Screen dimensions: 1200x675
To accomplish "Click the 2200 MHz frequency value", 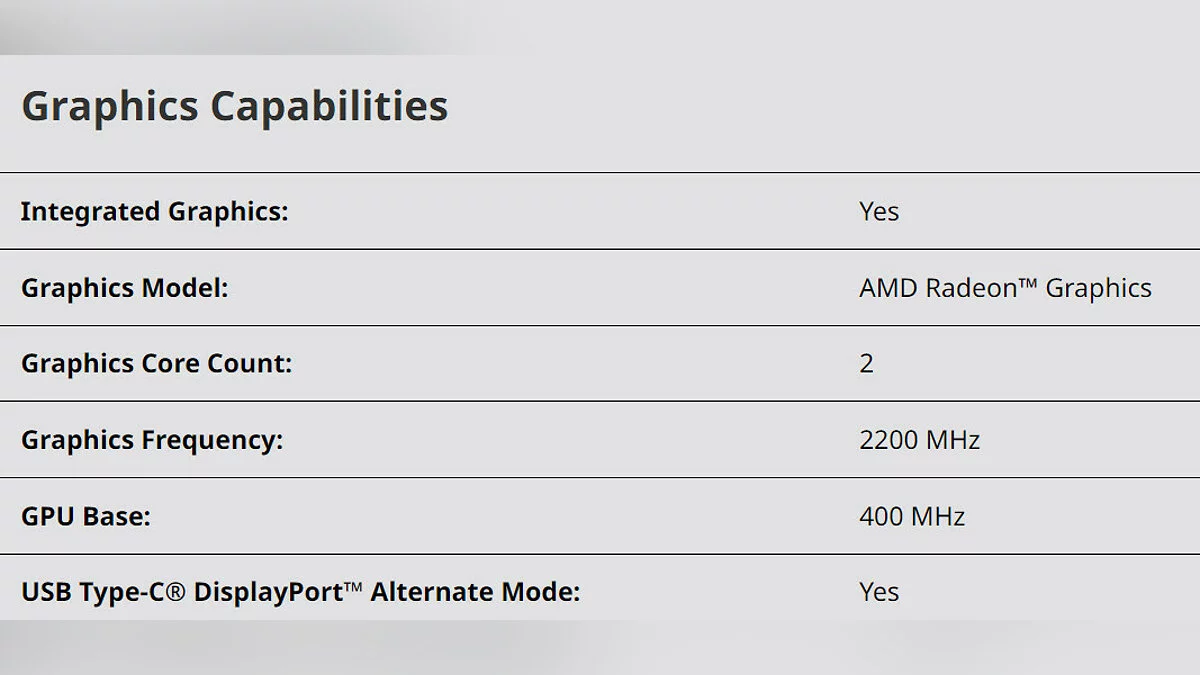I will [919, 440].
